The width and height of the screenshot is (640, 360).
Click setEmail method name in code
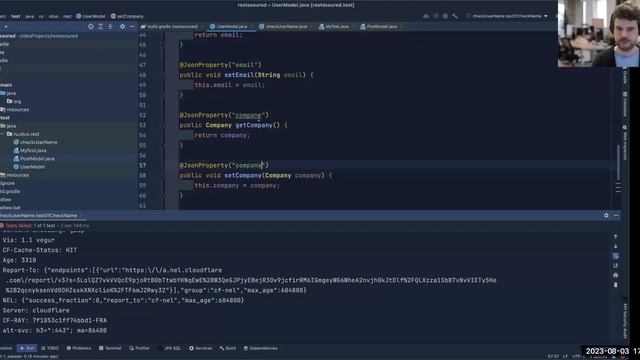pos(239,75)
